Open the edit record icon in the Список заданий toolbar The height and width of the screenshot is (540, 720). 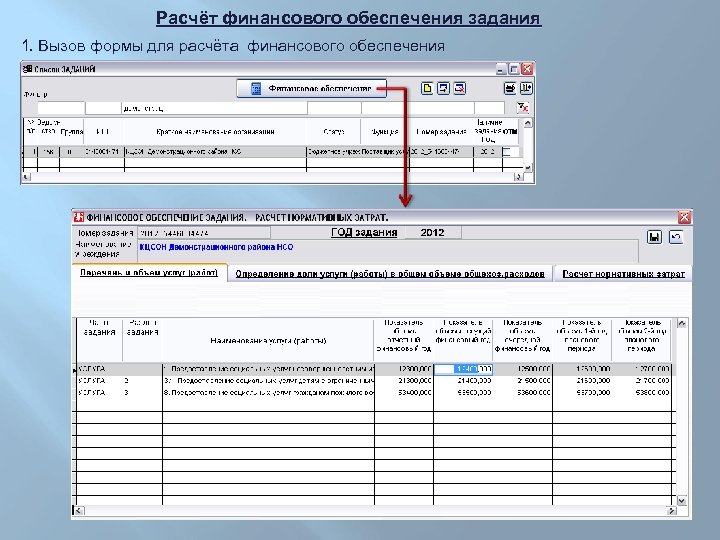click(x=443, y=88)
